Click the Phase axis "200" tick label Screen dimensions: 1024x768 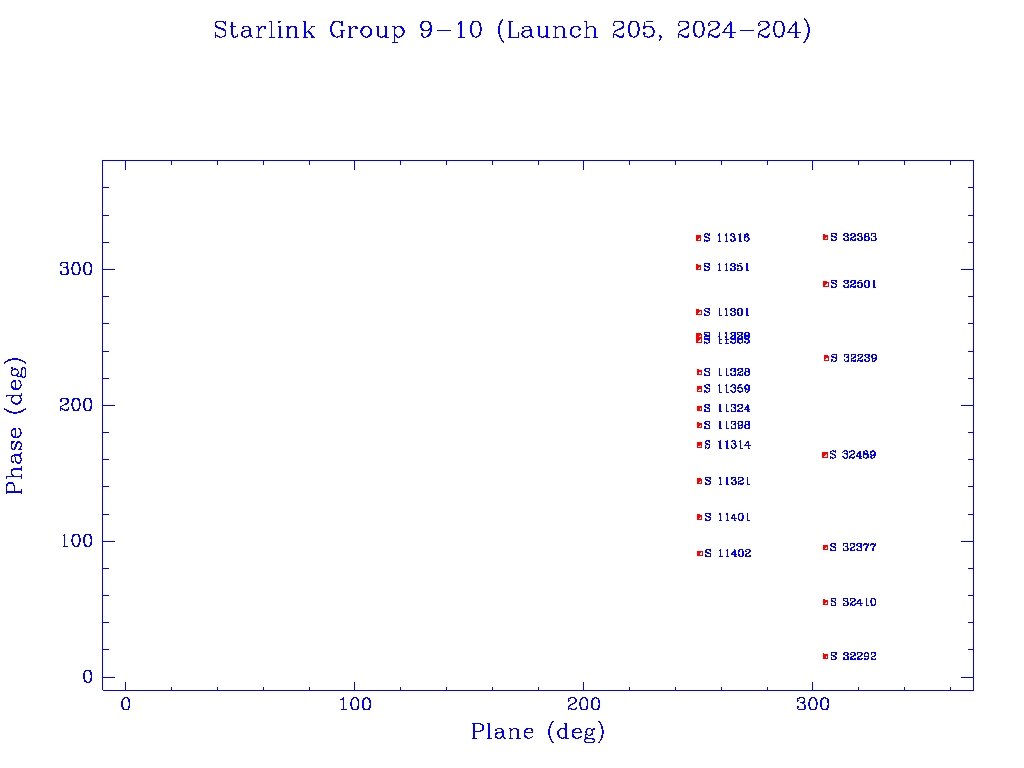pos(76,405)
